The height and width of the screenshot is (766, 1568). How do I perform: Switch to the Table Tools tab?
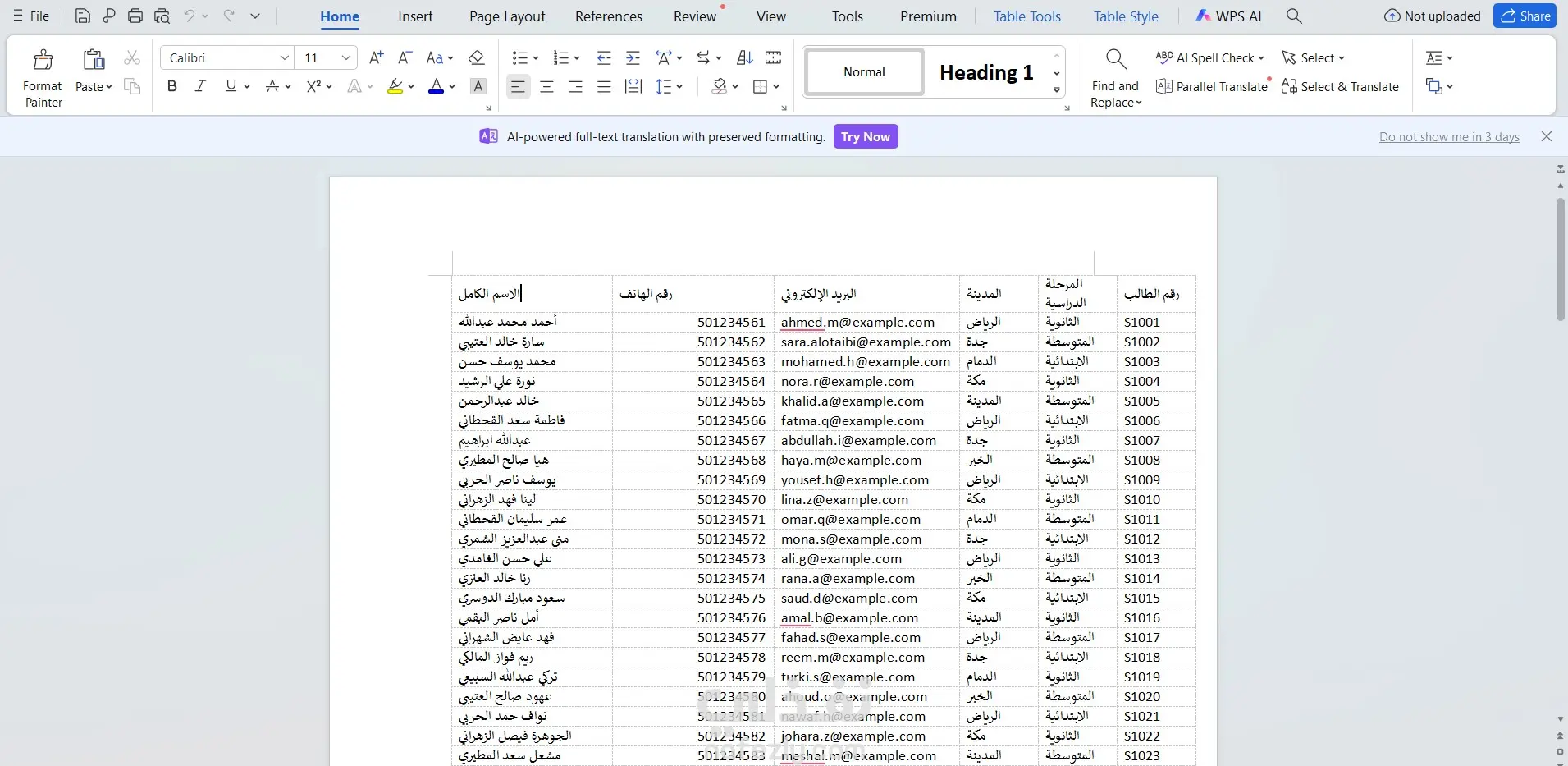coord(1027,16)
